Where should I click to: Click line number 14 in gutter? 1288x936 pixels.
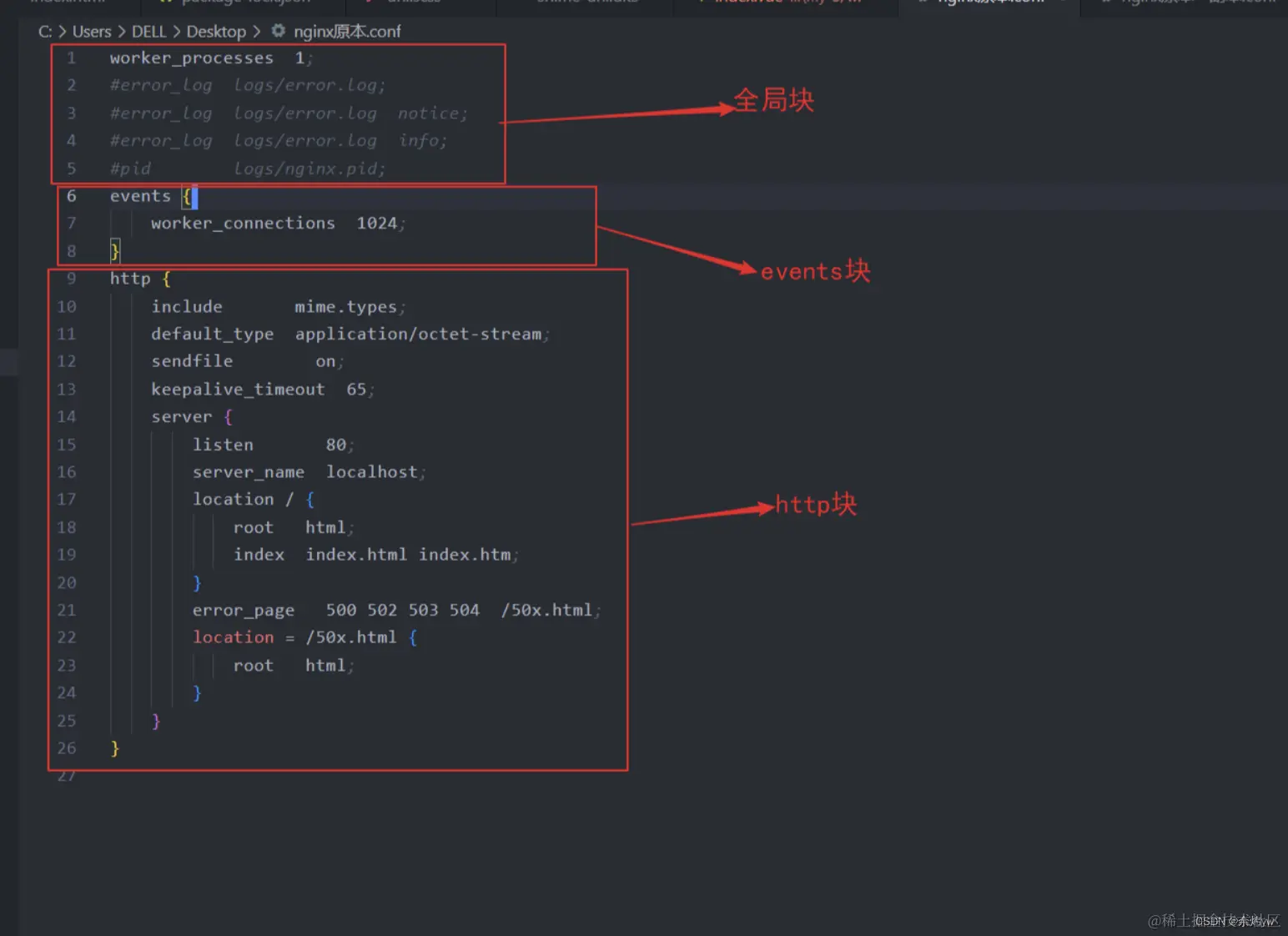point(67,416)
